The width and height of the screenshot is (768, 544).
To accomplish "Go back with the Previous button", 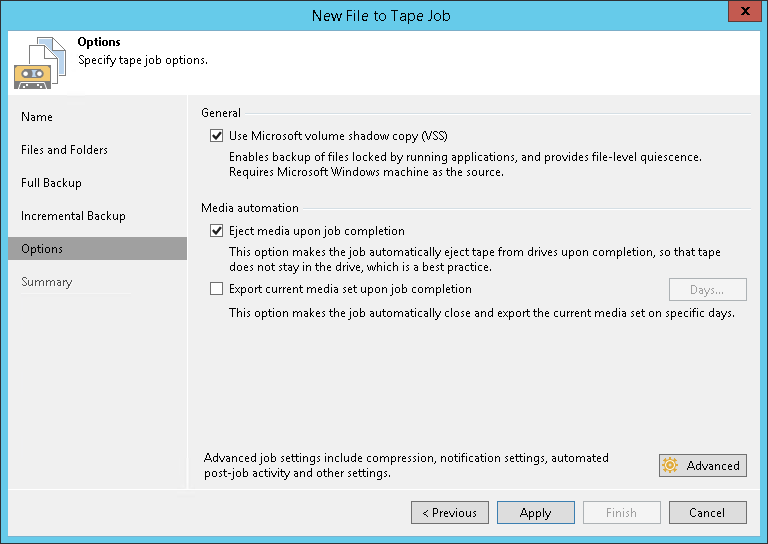I will click(449, 513).
